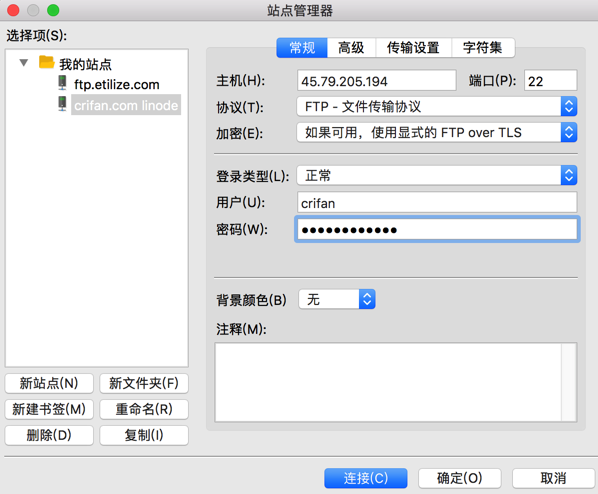Close the 站点管理器 window with the red button
Screen dimensions: 598x494
click(x=13, y=10)
